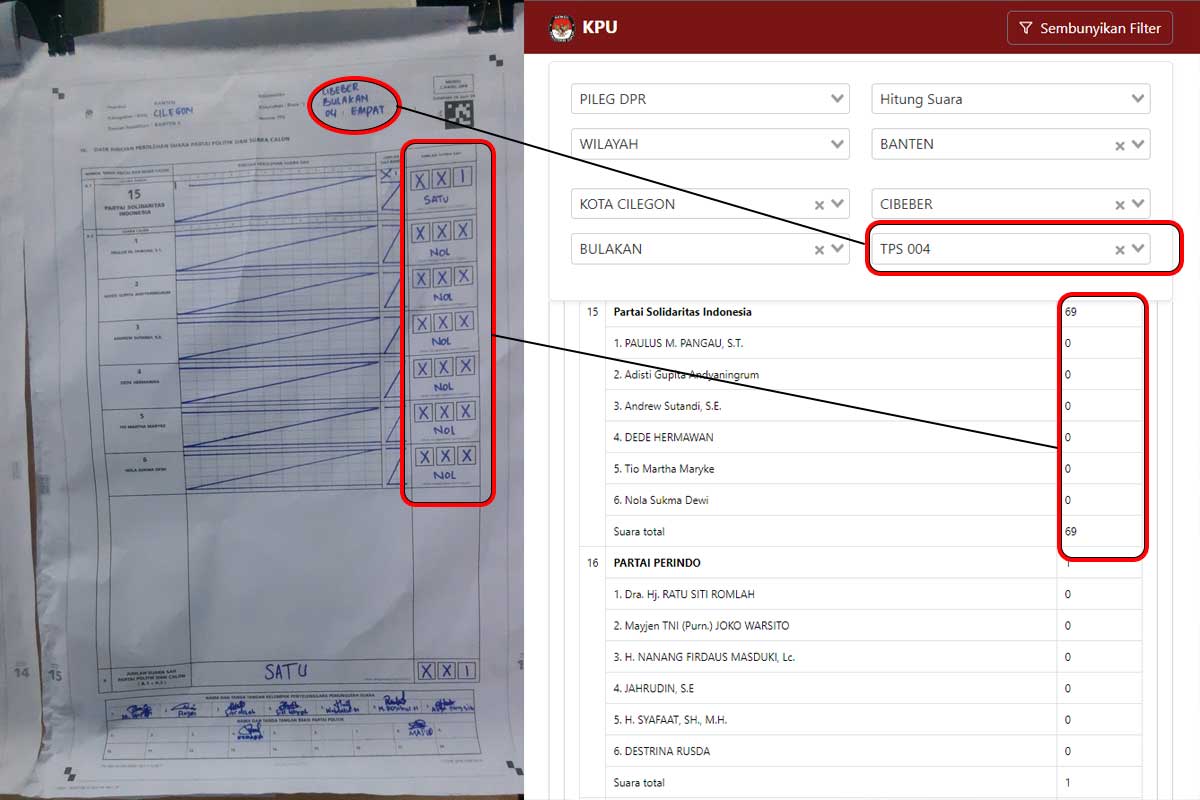Clear the BULAKAN village selection
The height and width of the screenshot is (800, 1200).
[819, 250]
